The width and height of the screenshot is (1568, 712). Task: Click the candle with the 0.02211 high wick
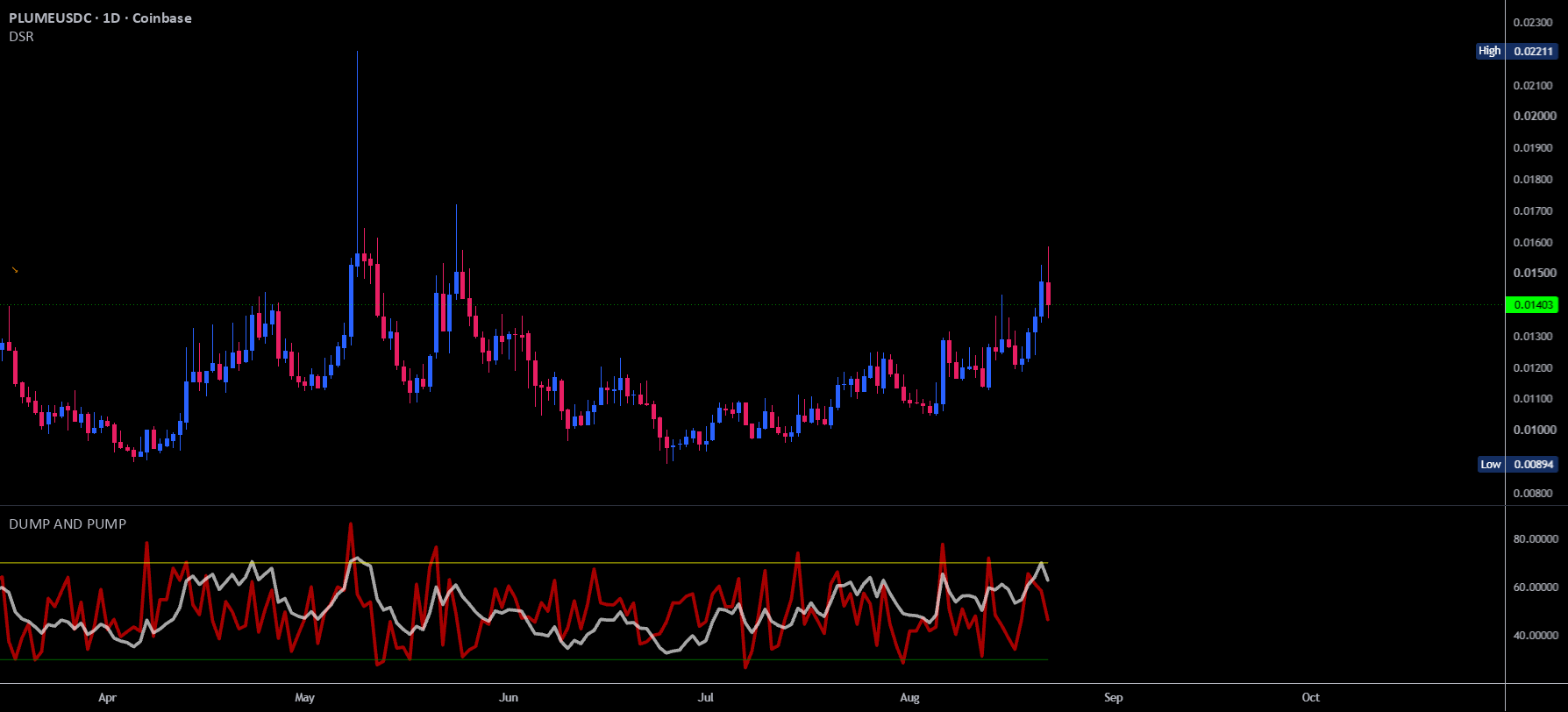tap(357, 259)
